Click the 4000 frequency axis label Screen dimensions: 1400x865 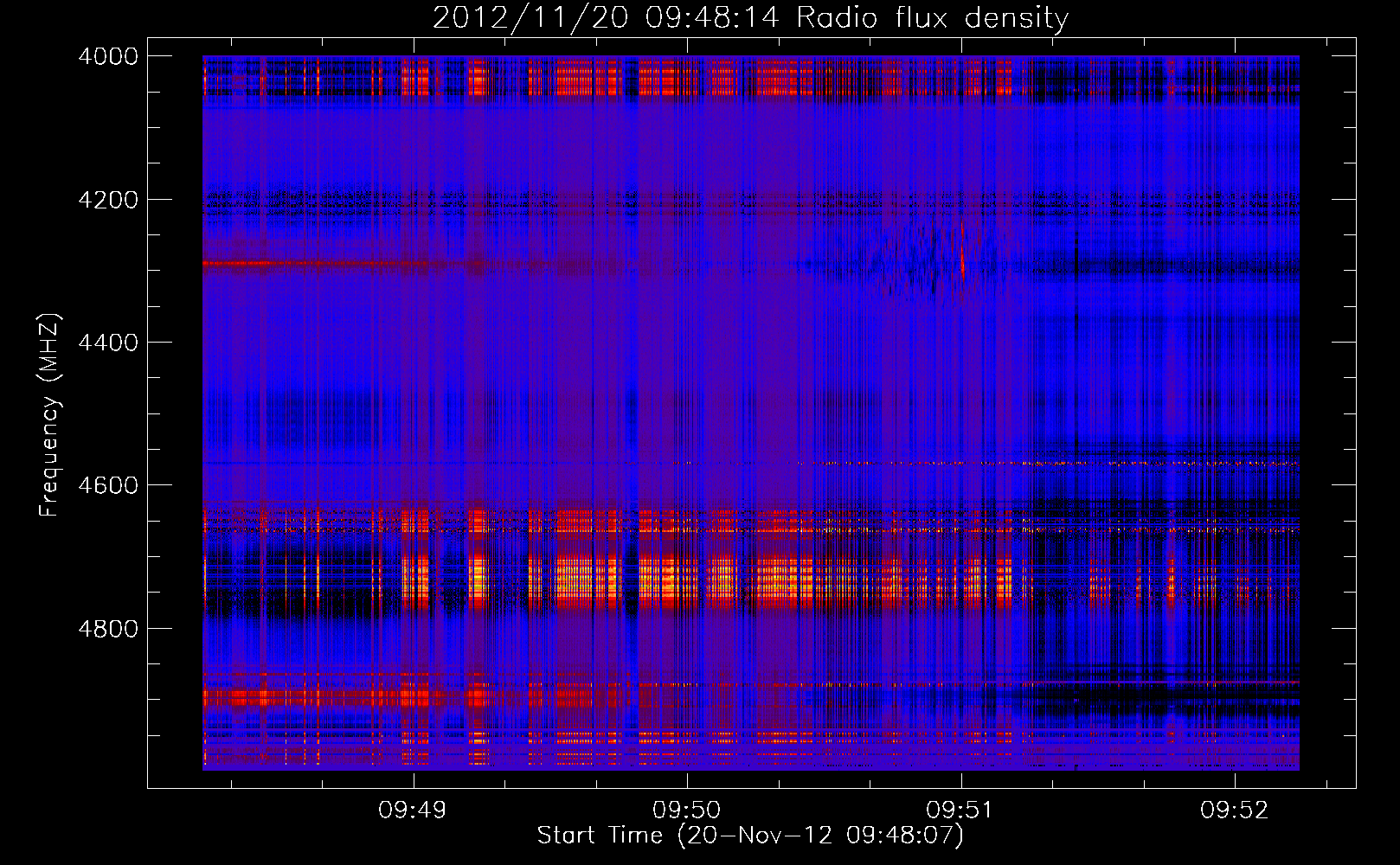108,56
